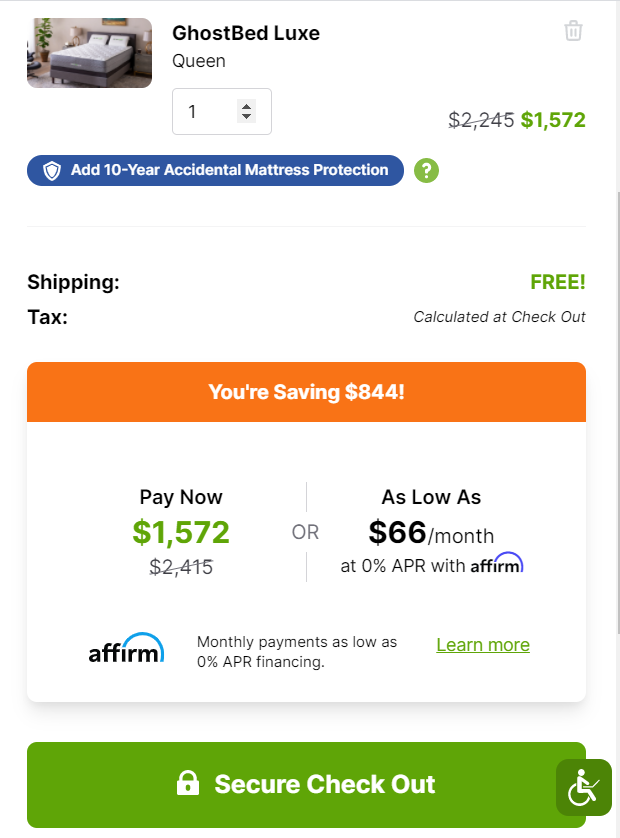This screenshot has height=838, width=620.
Task: Click the You're Saving $844 banner
Action: (306, 392)
